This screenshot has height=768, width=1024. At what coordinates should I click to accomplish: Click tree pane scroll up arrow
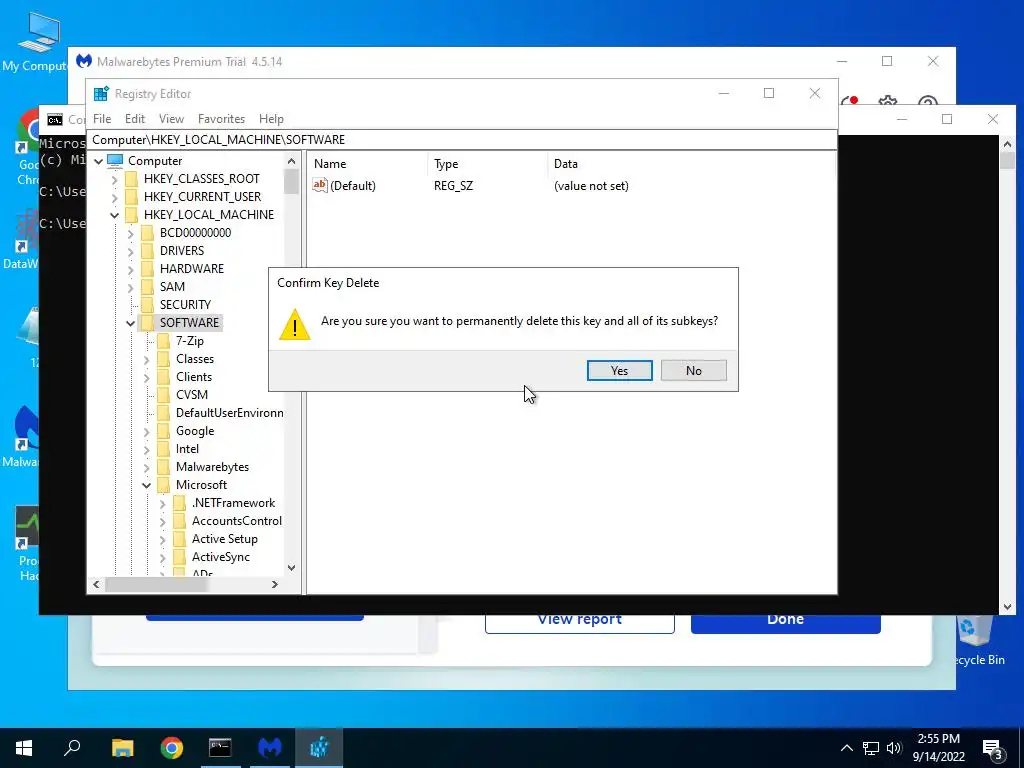[291, 161]
